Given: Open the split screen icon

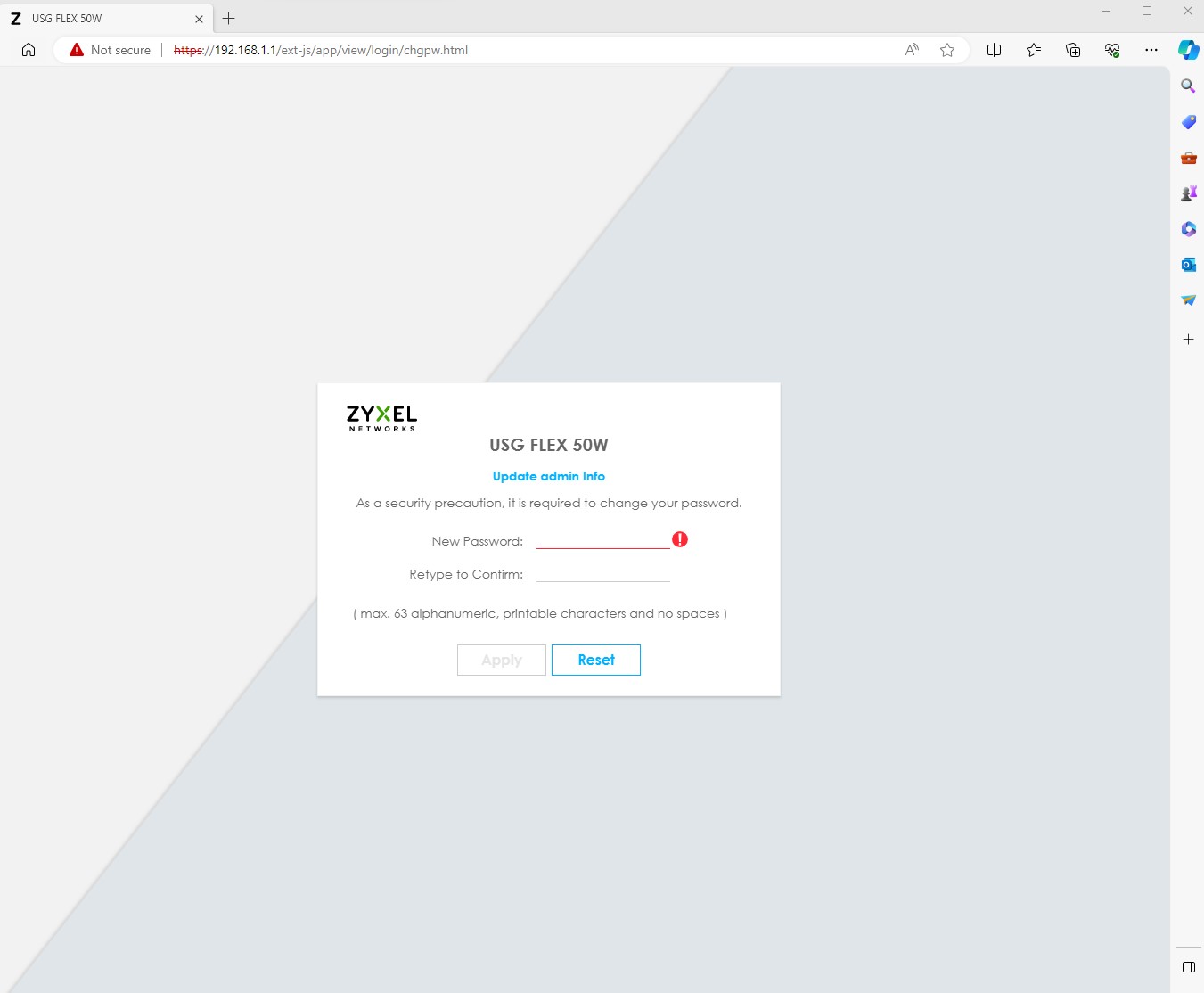Looking at the screenshot, I should [x=995, y=50].
